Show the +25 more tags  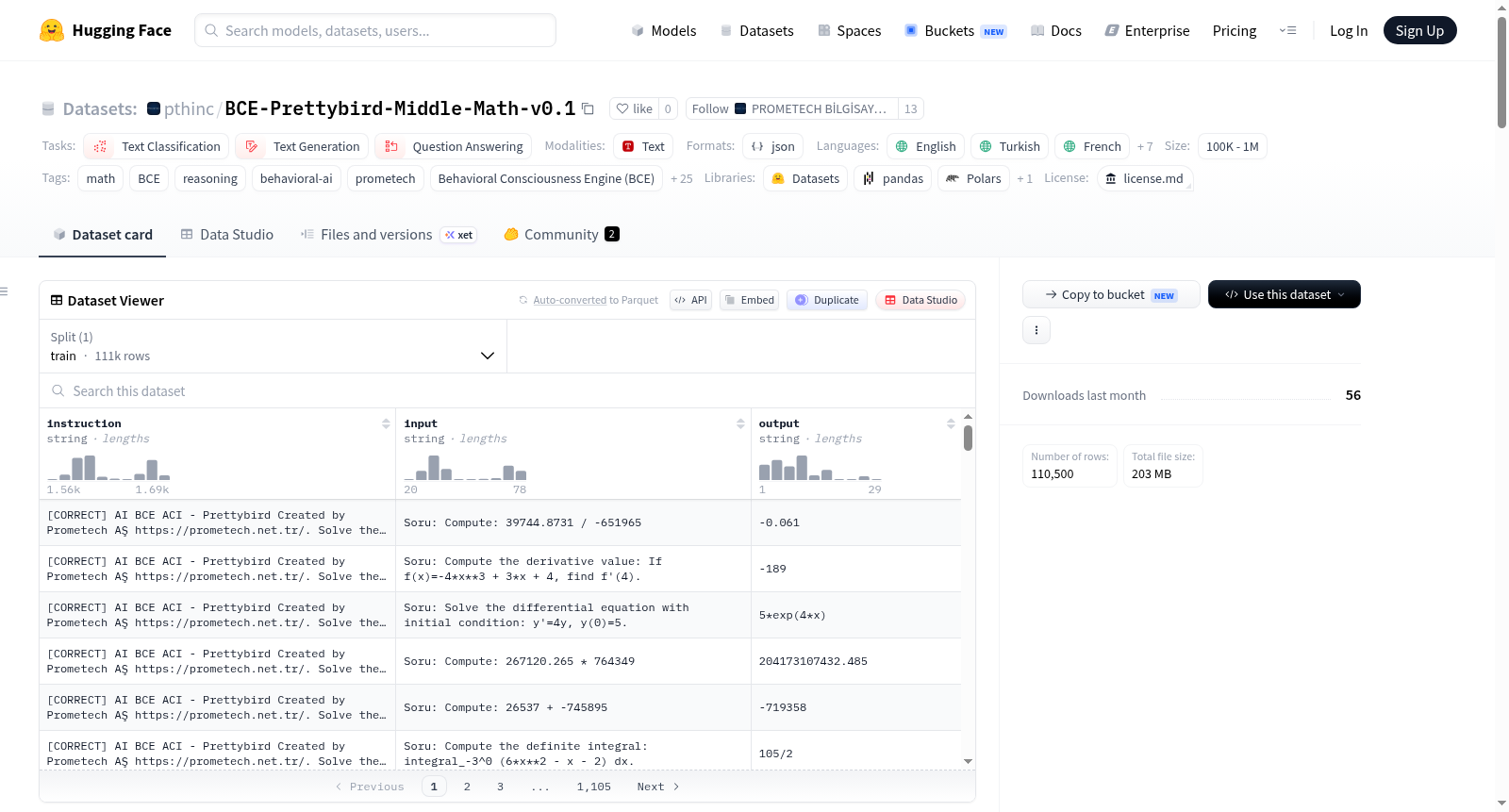coord(681,178)
